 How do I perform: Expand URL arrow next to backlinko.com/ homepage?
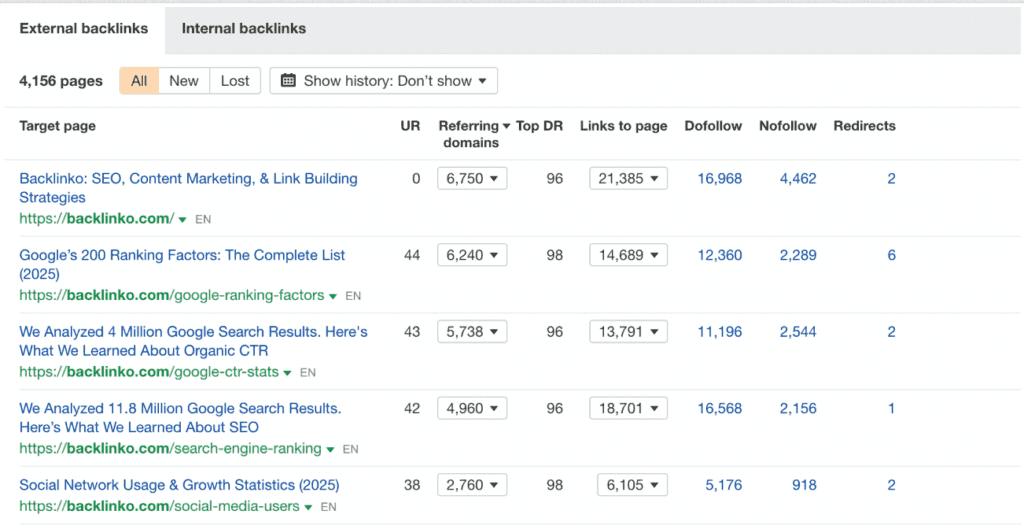(x=183, y=220)
